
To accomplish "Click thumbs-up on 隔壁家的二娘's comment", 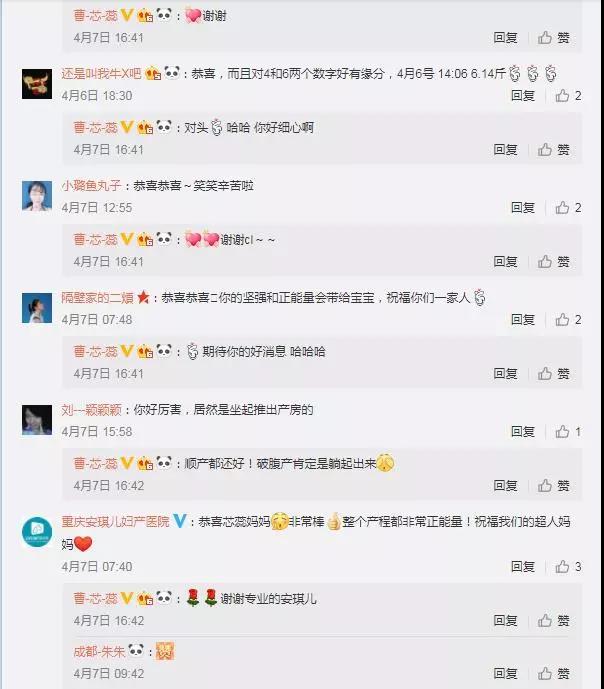I will click(x=568, y=319).
